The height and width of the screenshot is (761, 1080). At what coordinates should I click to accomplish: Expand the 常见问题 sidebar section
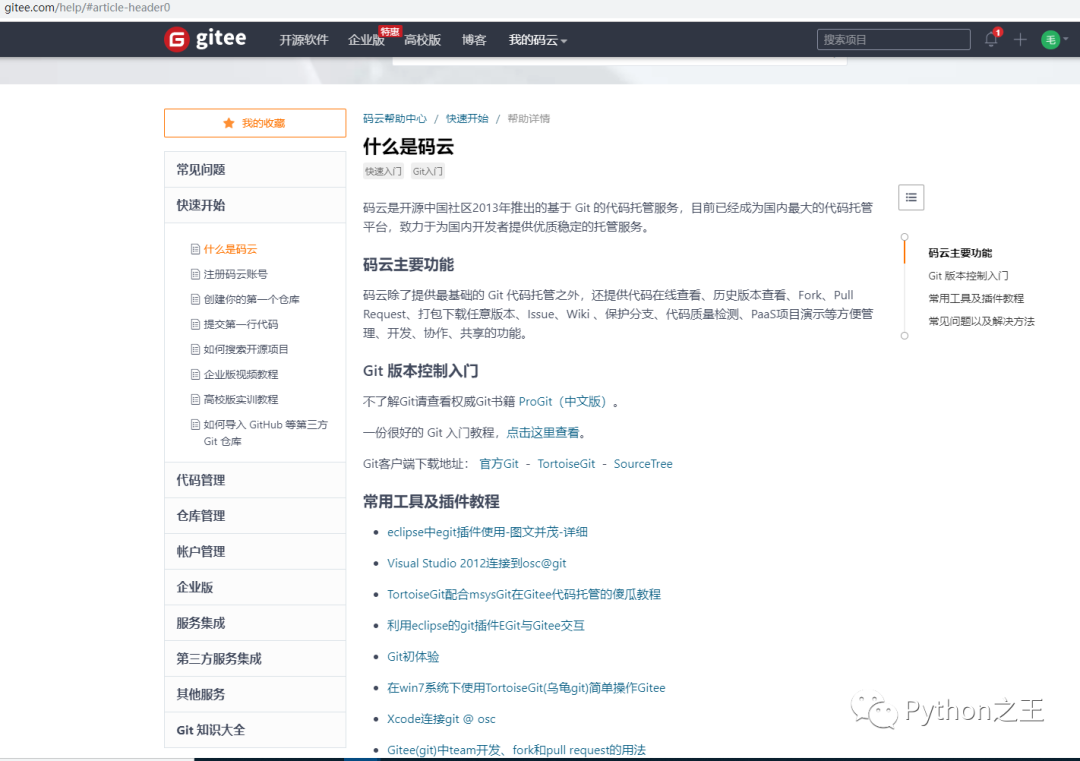click(x=255, y=169)
